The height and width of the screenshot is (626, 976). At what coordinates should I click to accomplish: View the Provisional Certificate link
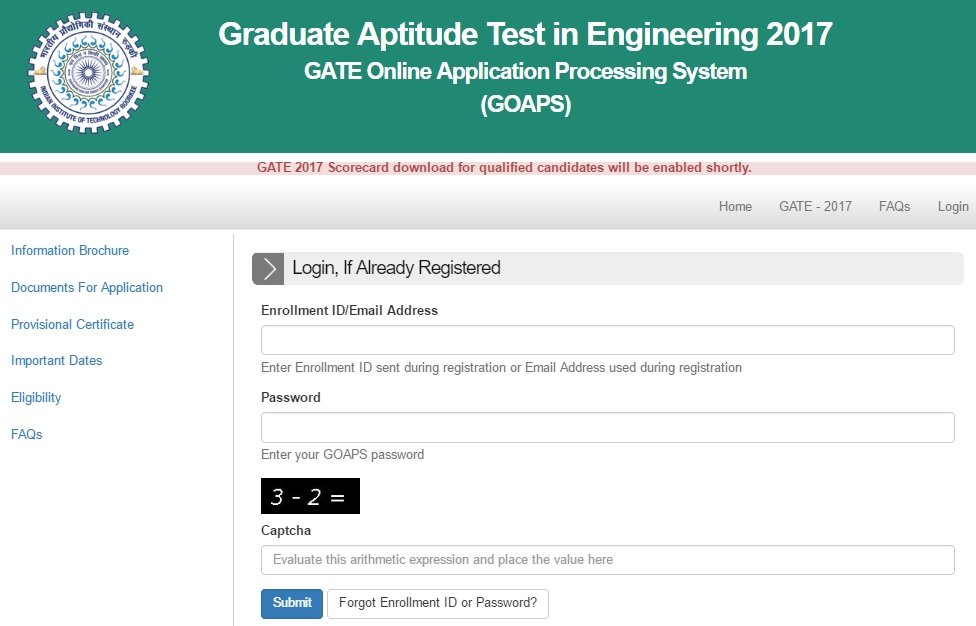[x=72, y=325]
